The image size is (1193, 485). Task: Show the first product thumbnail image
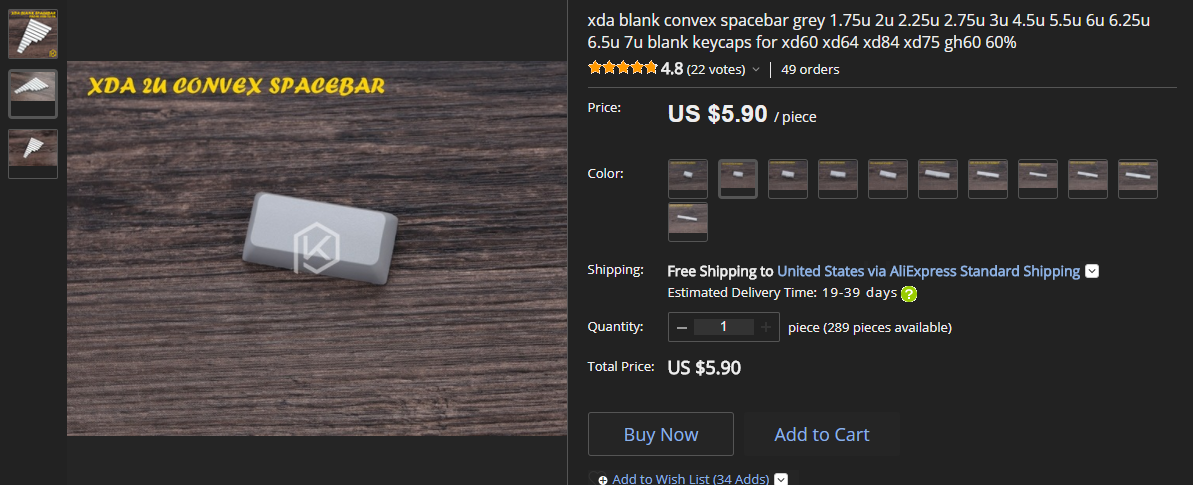[x=33, y=34]
